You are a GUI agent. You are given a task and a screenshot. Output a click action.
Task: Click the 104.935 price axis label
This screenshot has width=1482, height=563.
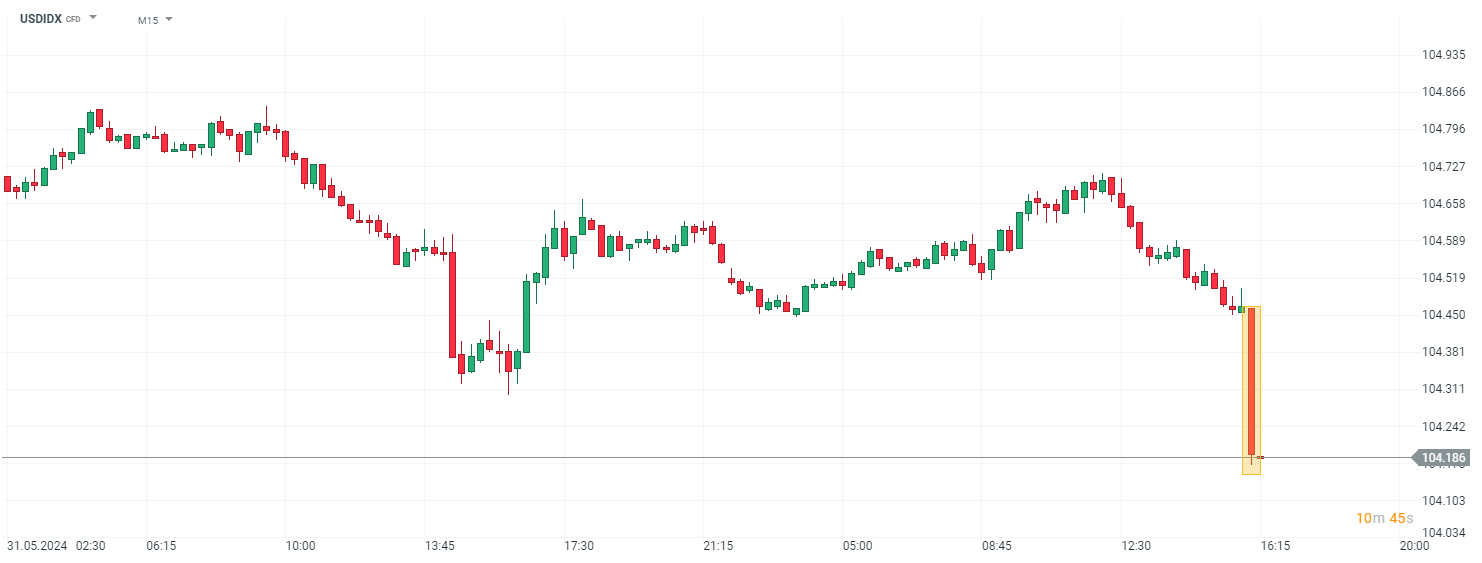pyautogui.click(x=1443, y=55)
